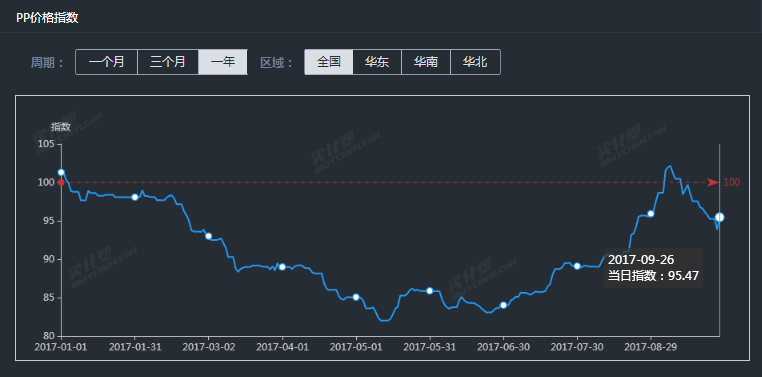Viewport: 762px width, 377px height.
Task: Select the 一年 period button
Action: tap(223, 62)
